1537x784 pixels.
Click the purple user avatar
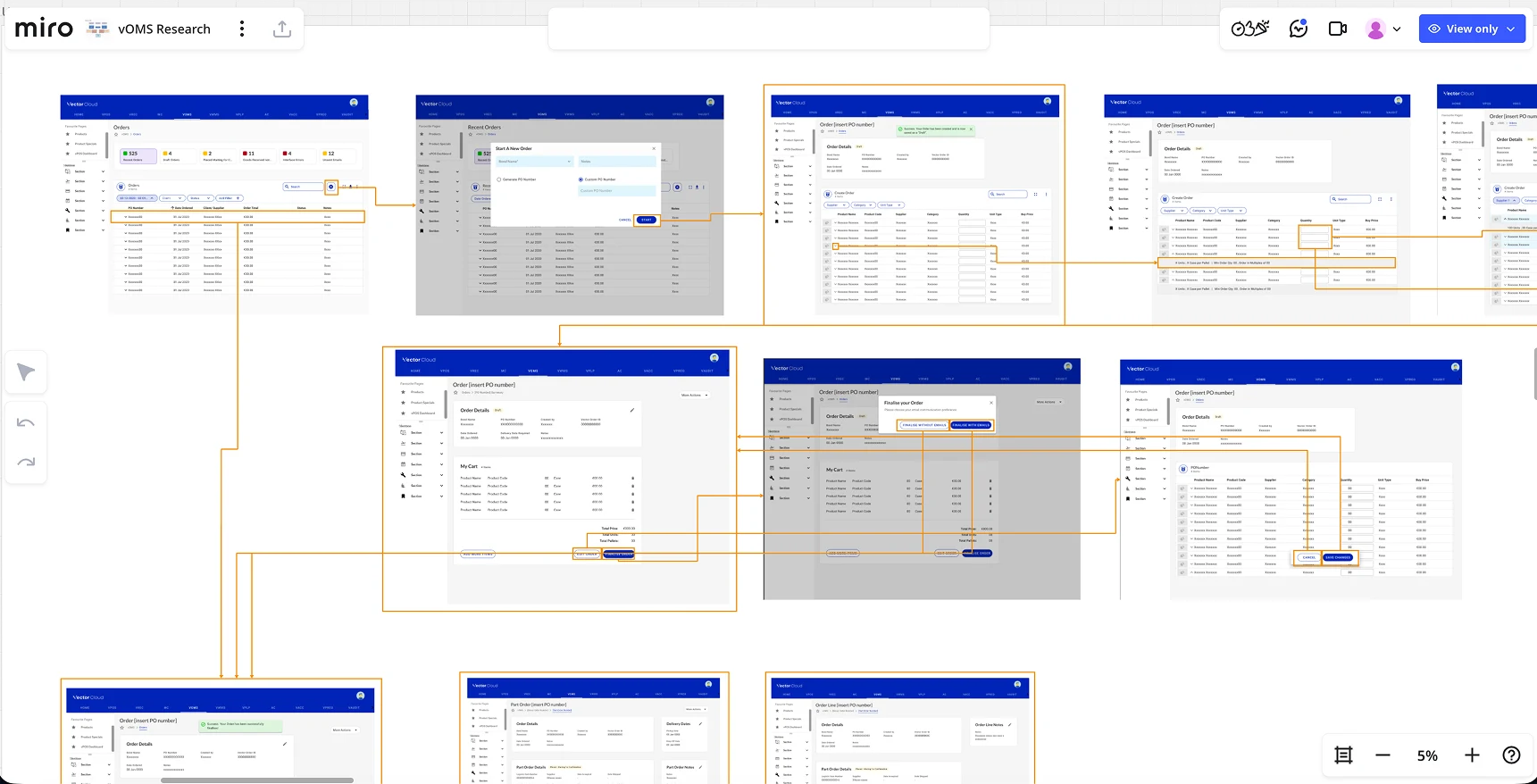point(1376,29)
